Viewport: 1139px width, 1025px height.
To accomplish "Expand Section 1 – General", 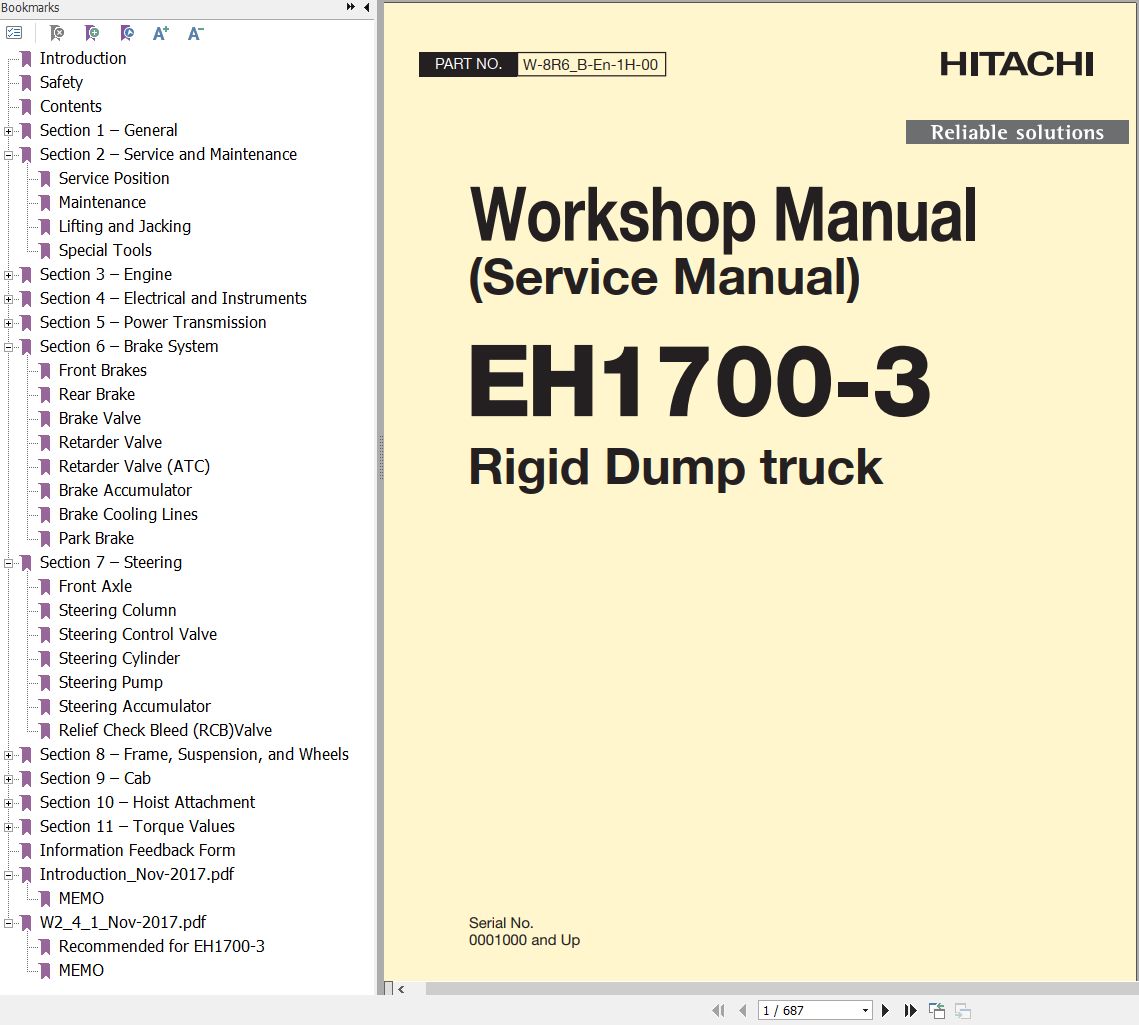I will pos(9,131).
